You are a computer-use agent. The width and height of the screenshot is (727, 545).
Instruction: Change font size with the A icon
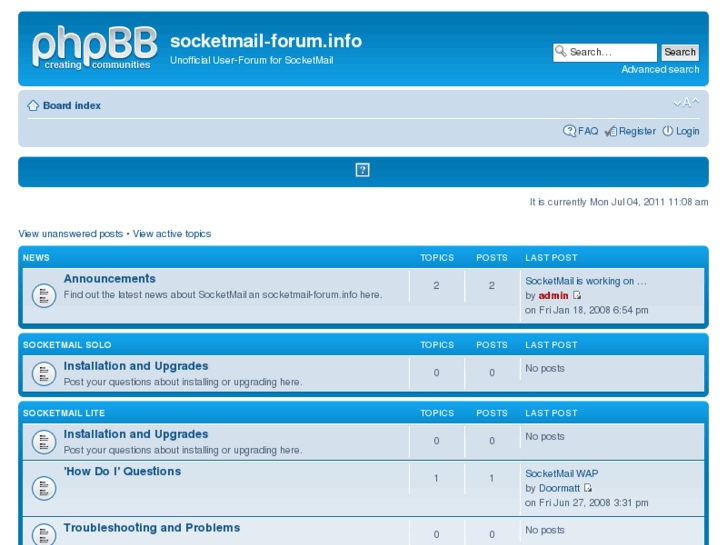[686, 103]
